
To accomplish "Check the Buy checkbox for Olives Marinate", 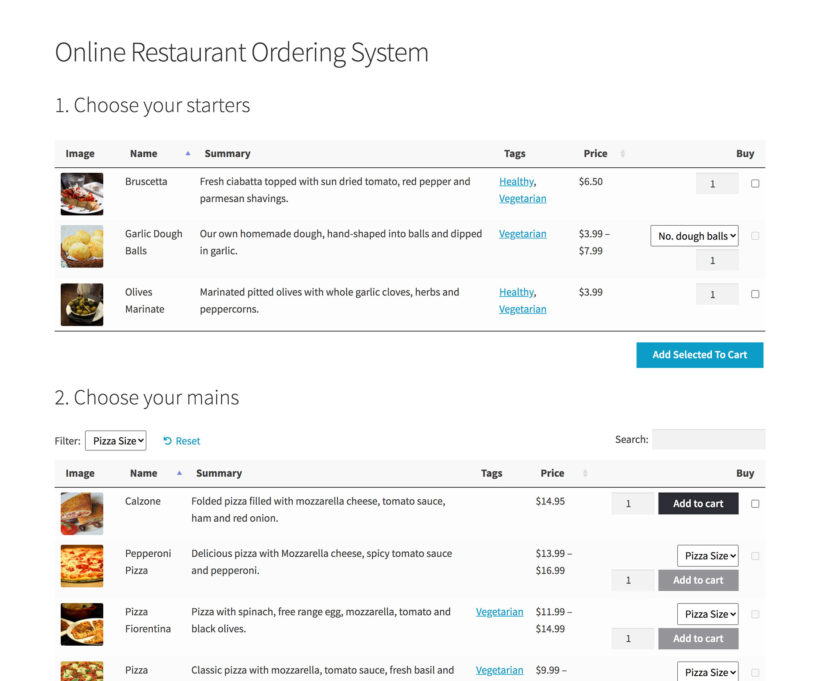I will click(x=756, y=293).
